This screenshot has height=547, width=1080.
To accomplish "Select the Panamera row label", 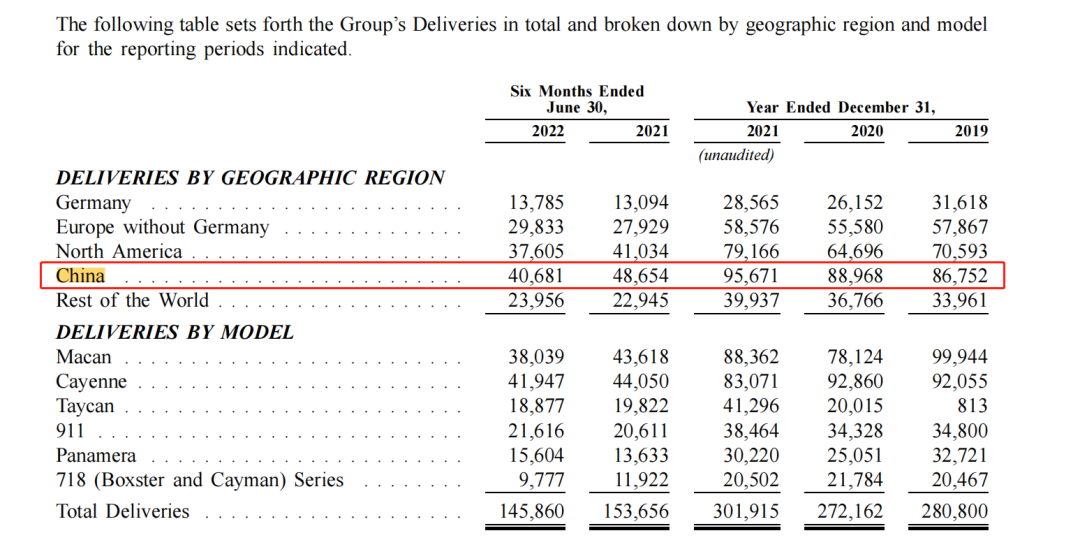I will click(96, 456).
